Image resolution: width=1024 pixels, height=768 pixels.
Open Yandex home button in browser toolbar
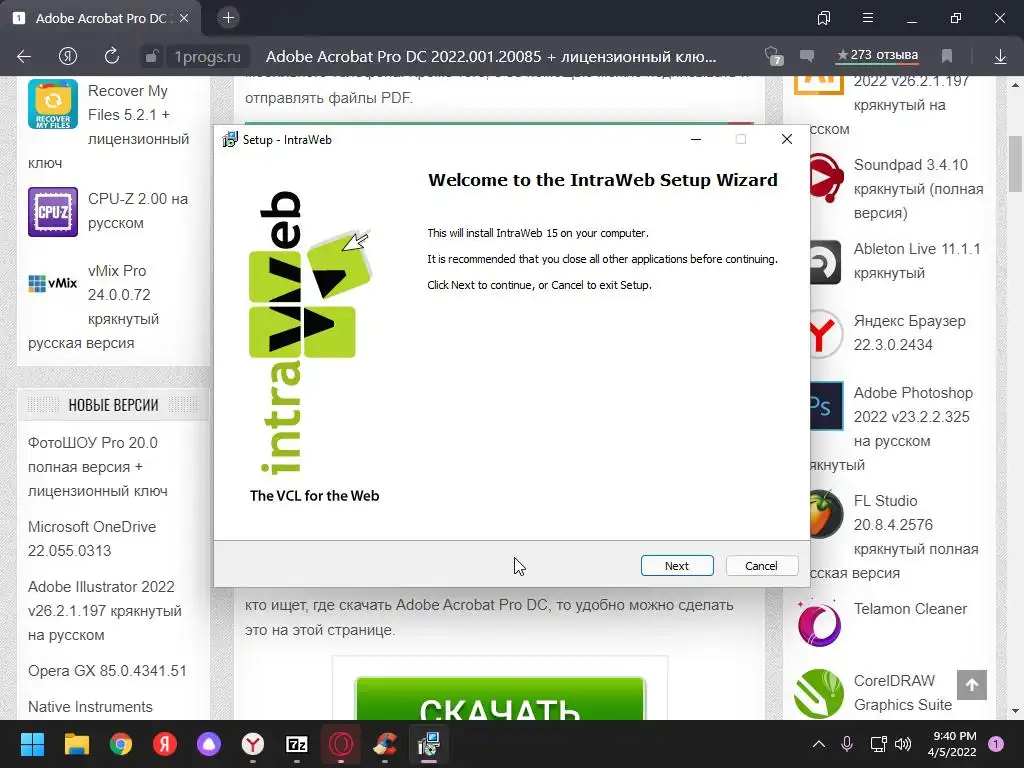coord(68,56)
